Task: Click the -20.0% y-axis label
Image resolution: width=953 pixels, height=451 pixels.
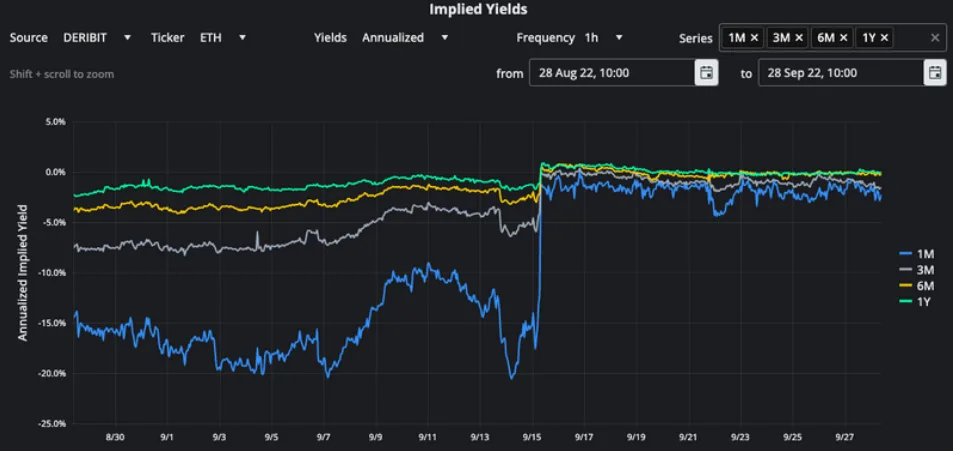Action: point(52,373)
